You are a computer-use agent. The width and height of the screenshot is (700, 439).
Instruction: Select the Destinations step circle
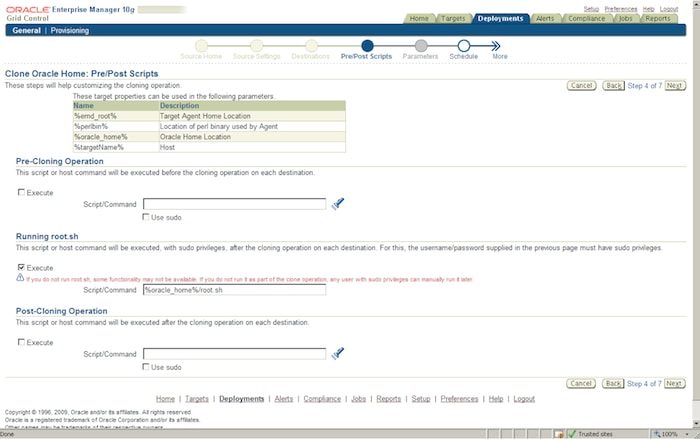(311, 46)
